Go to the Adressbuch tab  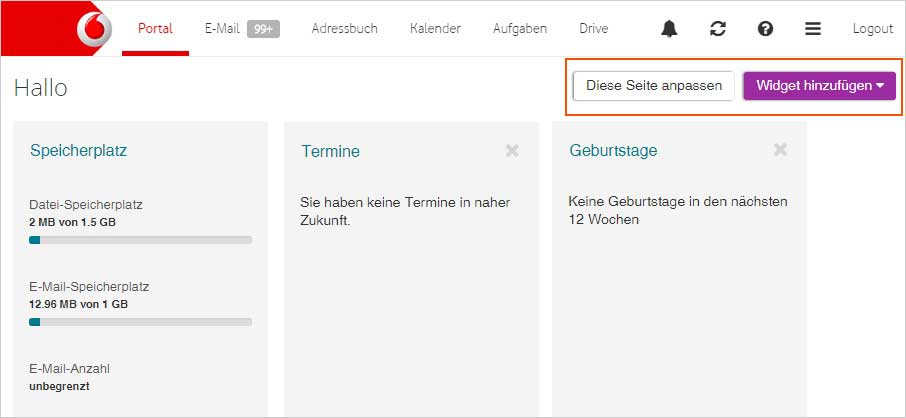(344, 29)
